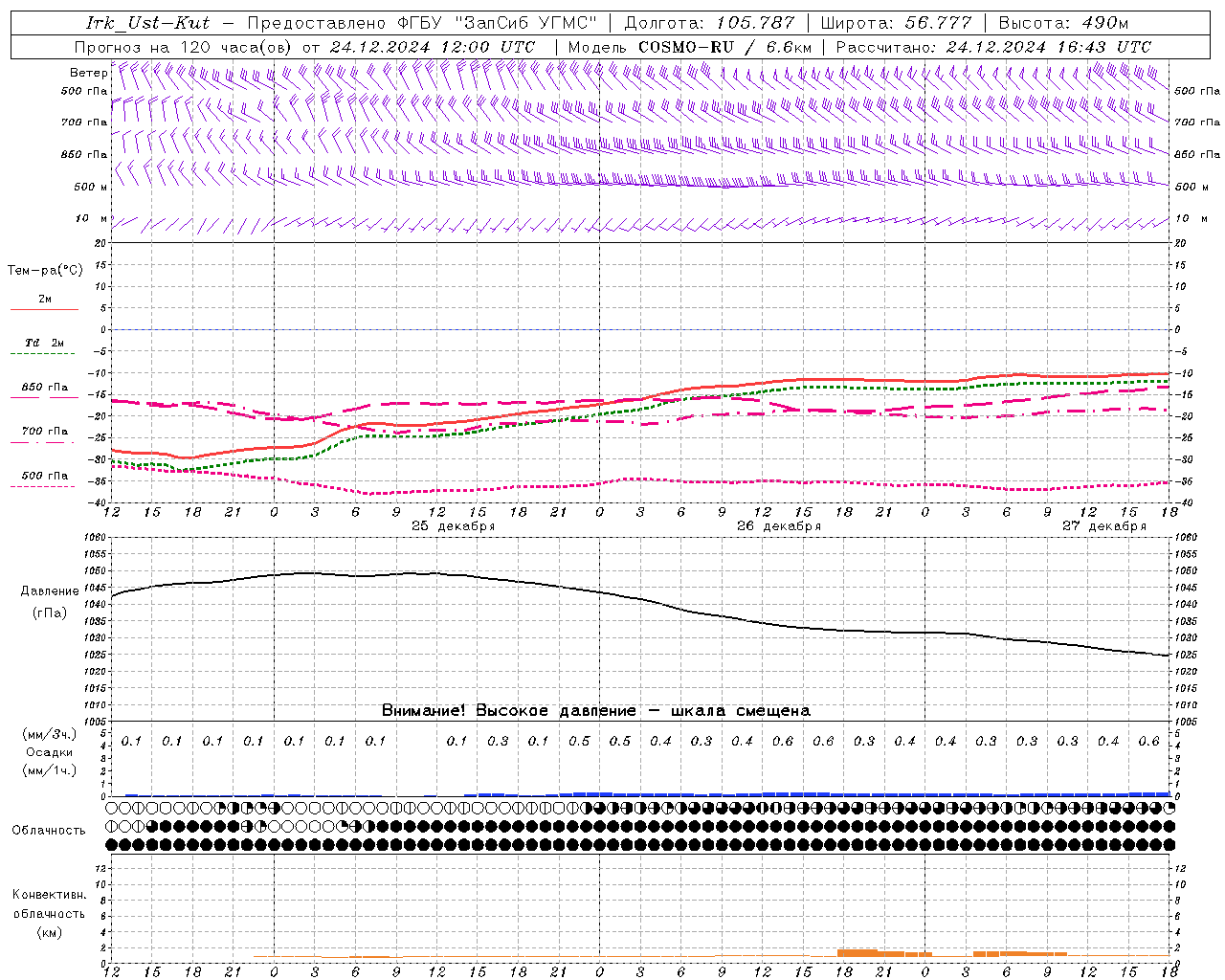Click the latitude value Широта: 56.777
Viewport: 1225px width, 980px height.
pyautogui.click(x=896, y=23)
